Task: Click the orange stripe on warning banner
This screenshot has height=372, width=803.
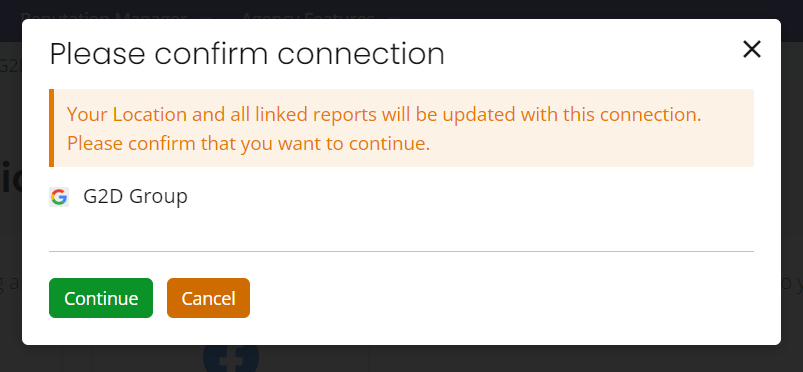Action: click(x=51, y=128)
